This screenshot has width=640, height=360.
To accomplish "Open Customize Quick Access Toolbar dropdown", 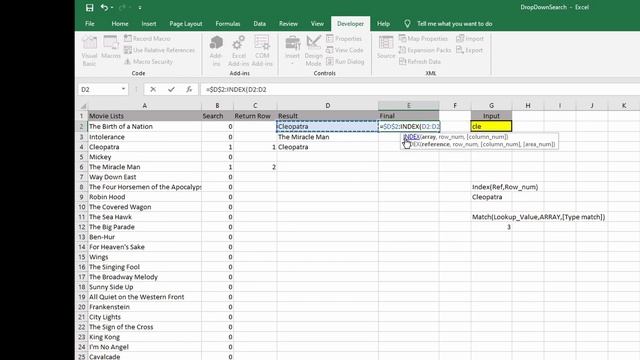I will (x=140, y=7).
